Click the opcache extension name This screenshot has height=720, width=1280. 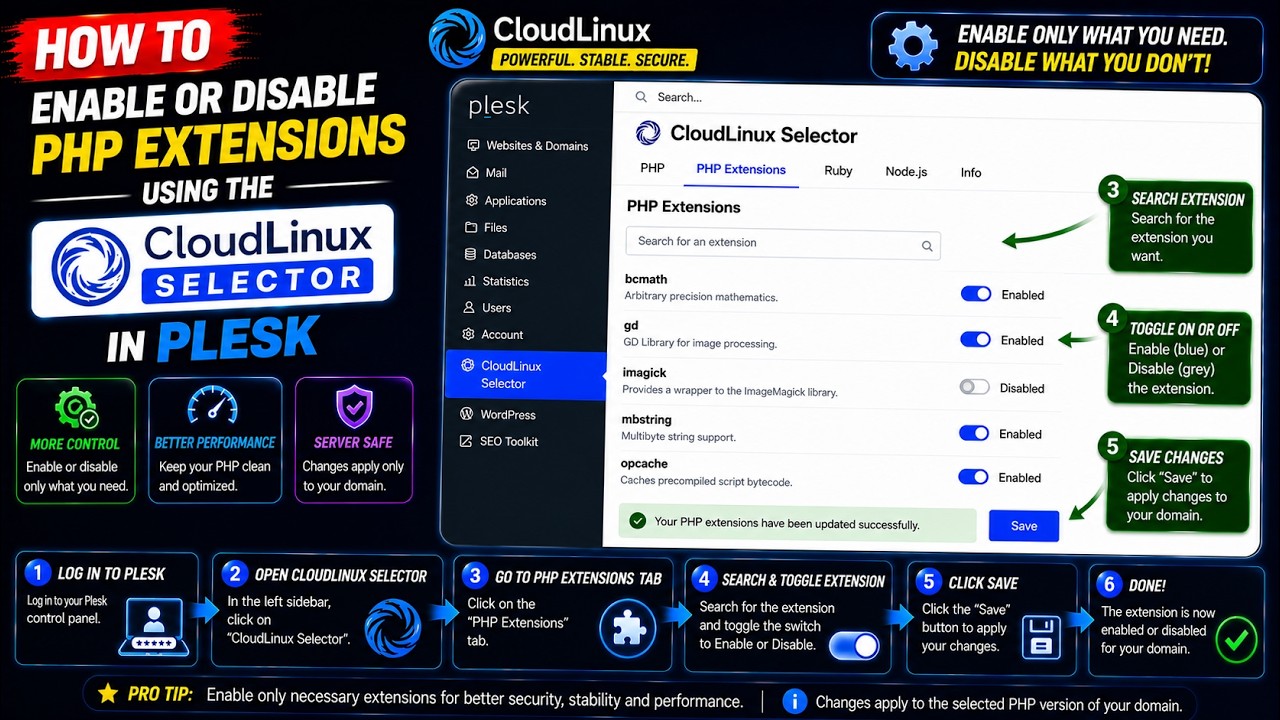click(x=644, y=463)
